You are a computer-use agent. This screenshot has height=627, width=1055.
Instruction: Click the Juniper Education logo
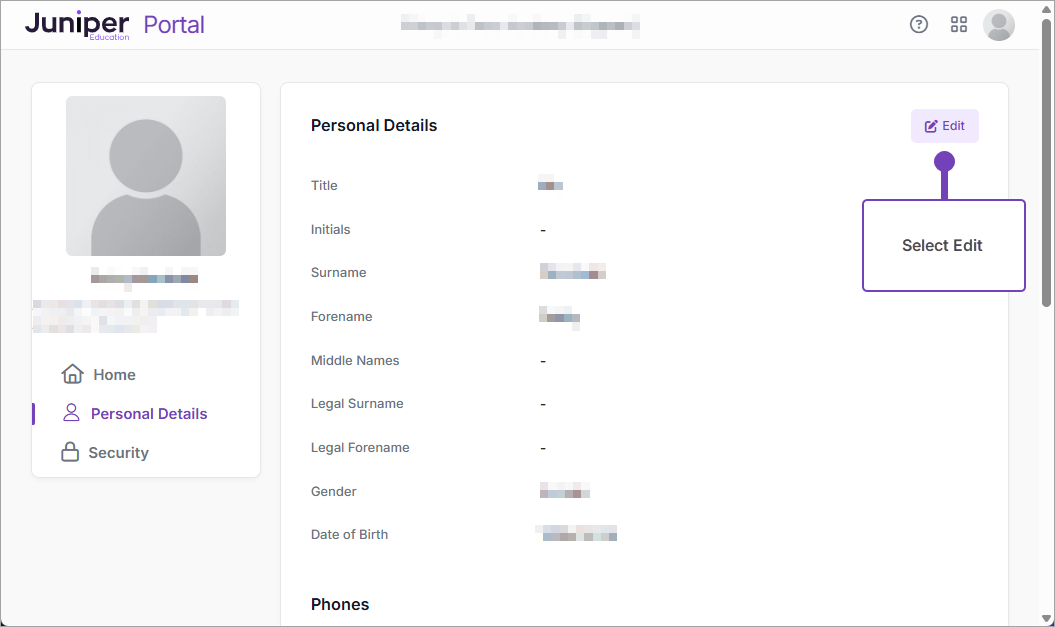tap(77, 25)
